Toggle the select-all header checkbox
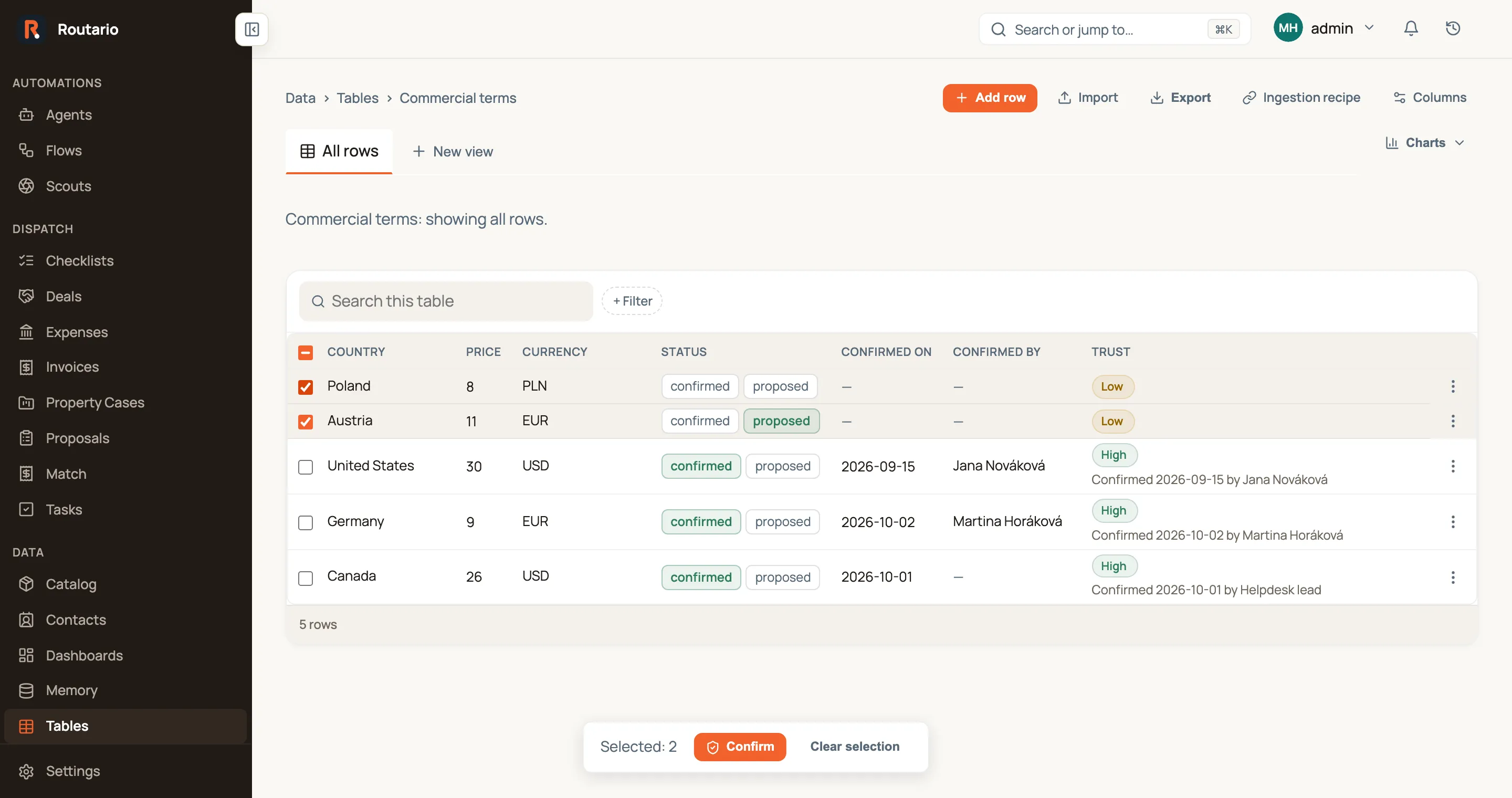 pos(305,353)
